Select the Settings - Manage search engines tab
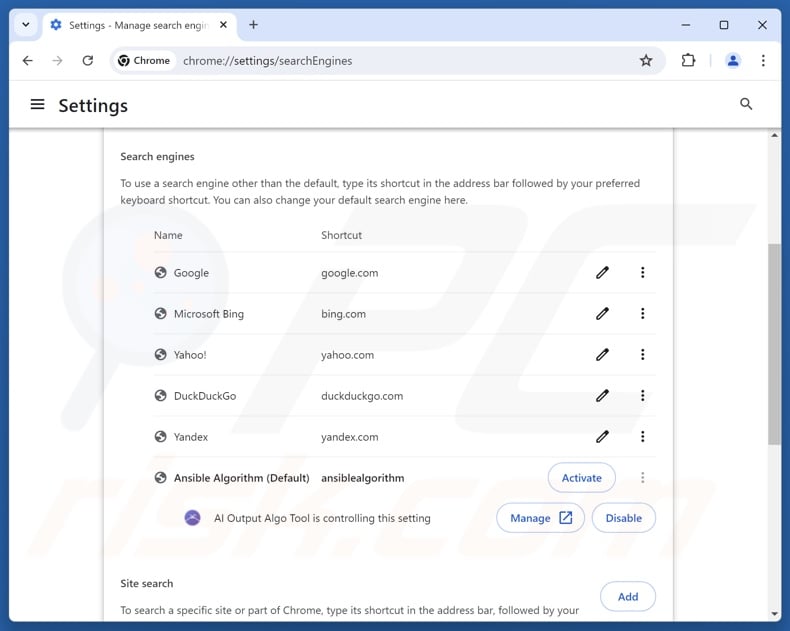790x631 pixels. [140, 25]
